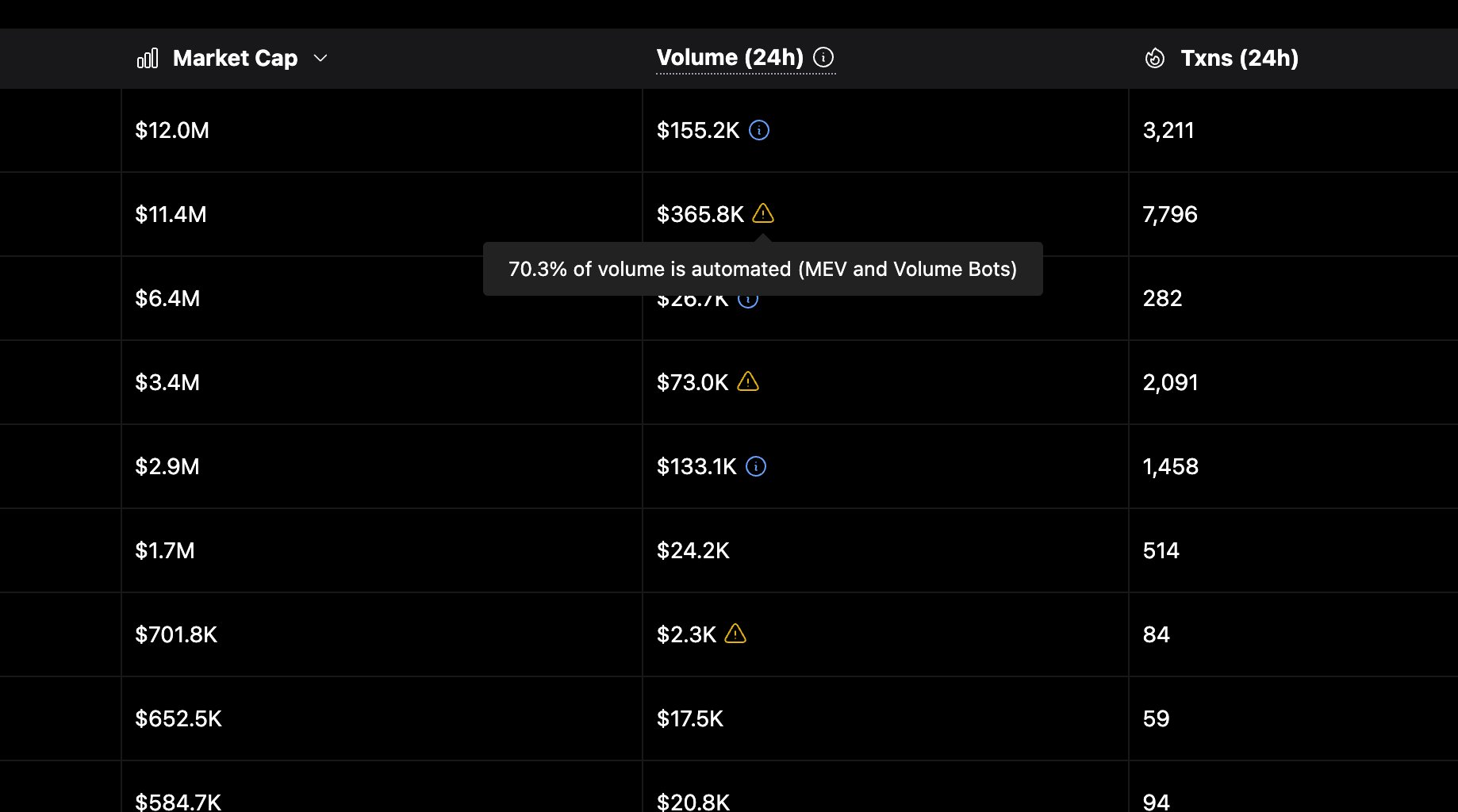Click the Volume (24h) column header

click(729, 57)
